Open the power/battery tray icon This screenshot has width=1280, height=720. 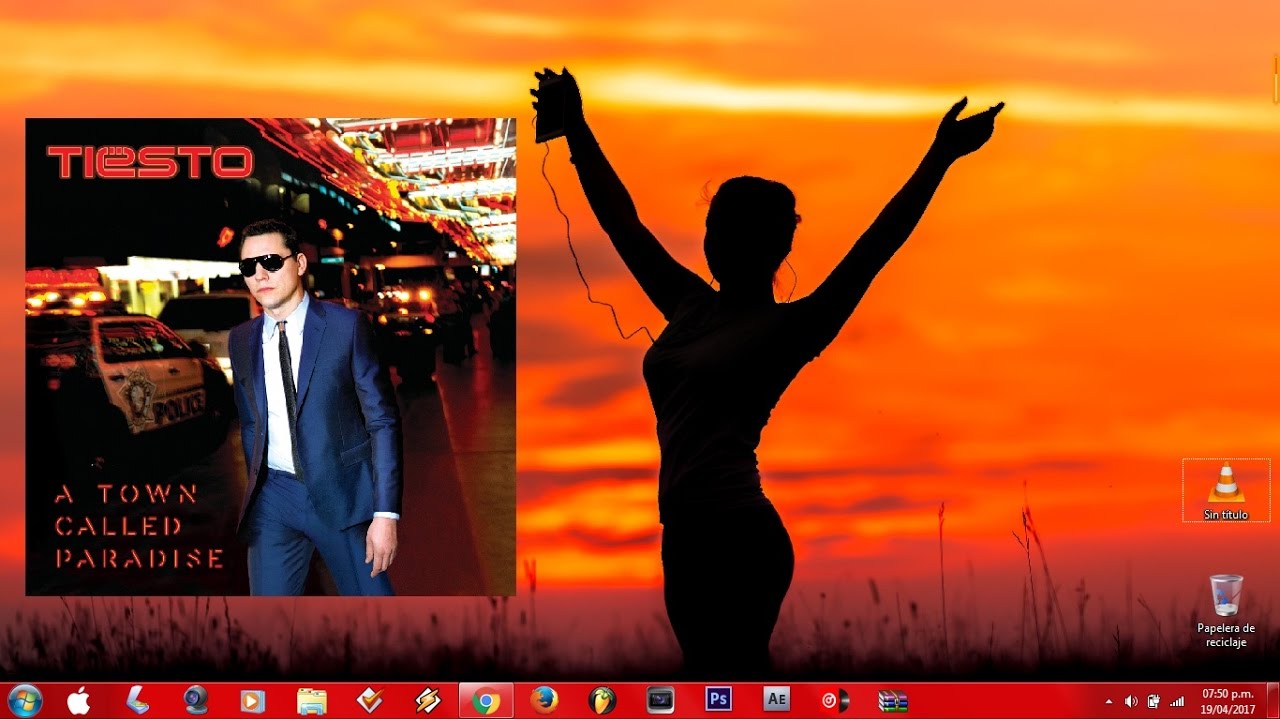[x=1154, y=701]
